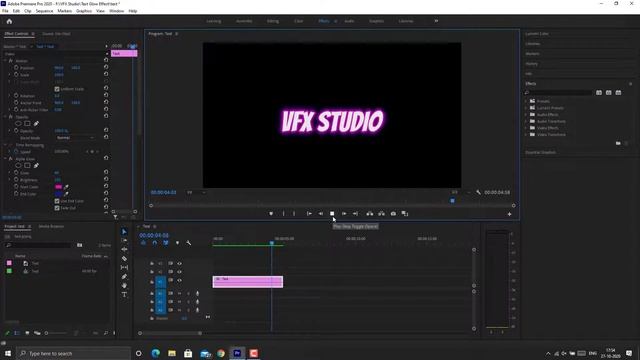
Task: Switch to Media Browser tab
Action: tap(51, 227)
